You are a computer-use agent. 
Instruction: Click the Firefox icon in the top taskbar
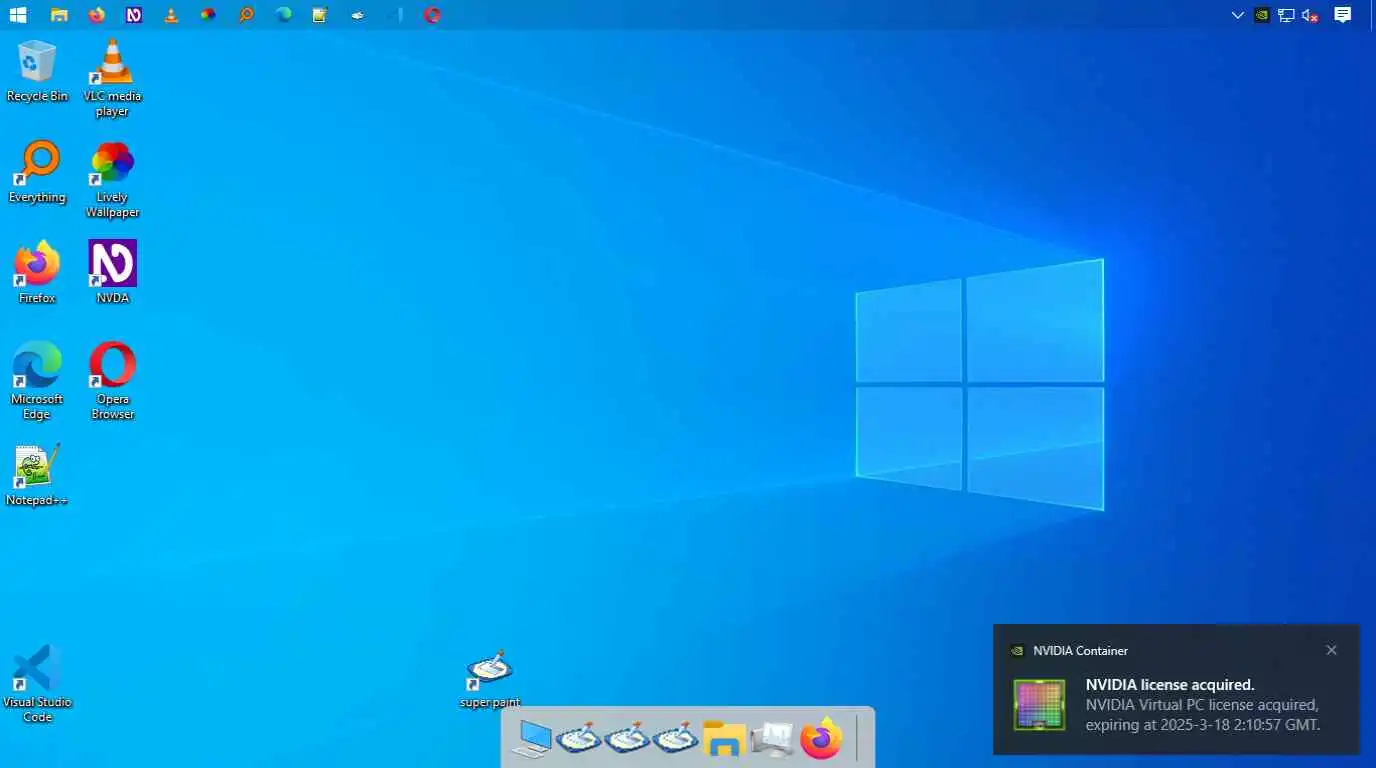pos(96,15)
